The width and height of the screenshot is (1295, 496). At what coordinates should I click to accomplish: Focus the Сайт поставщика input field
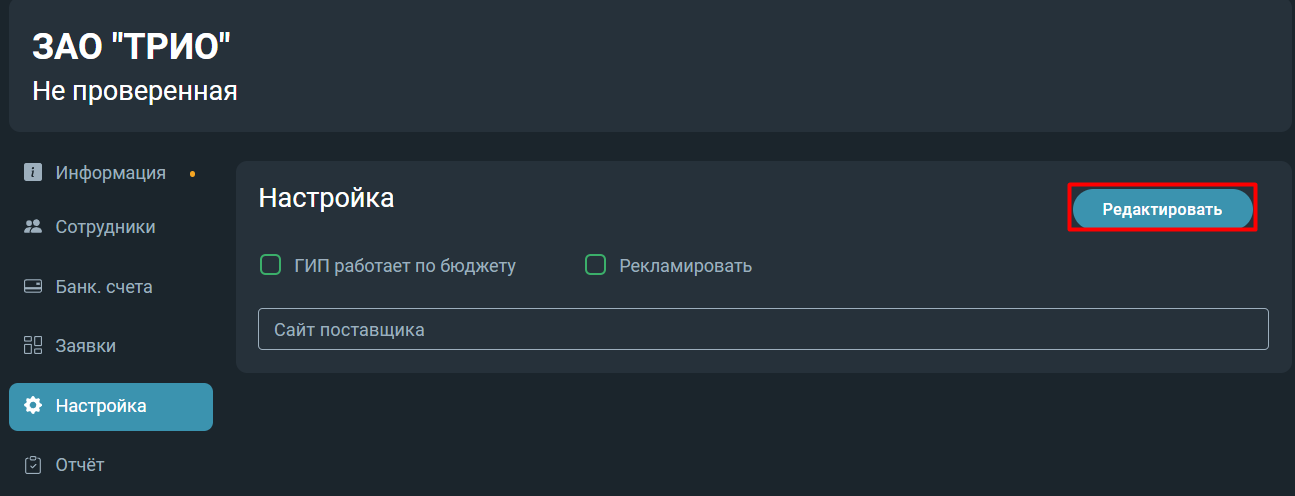click(763, 329)
